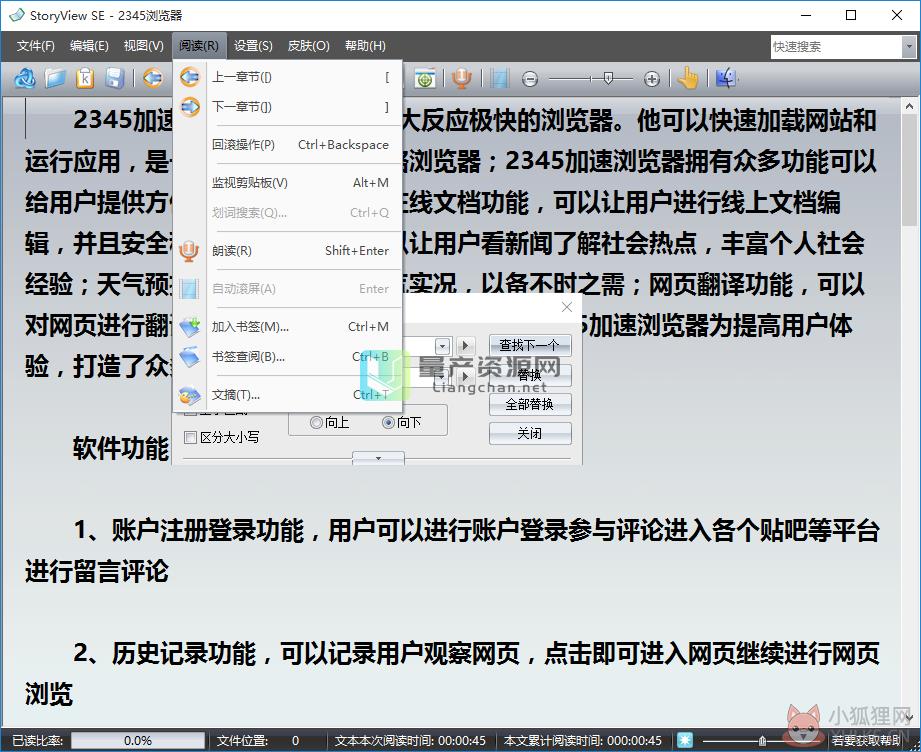Select the 向上 search direction radio
921x752 pixels.
click(x=317, y=422)
